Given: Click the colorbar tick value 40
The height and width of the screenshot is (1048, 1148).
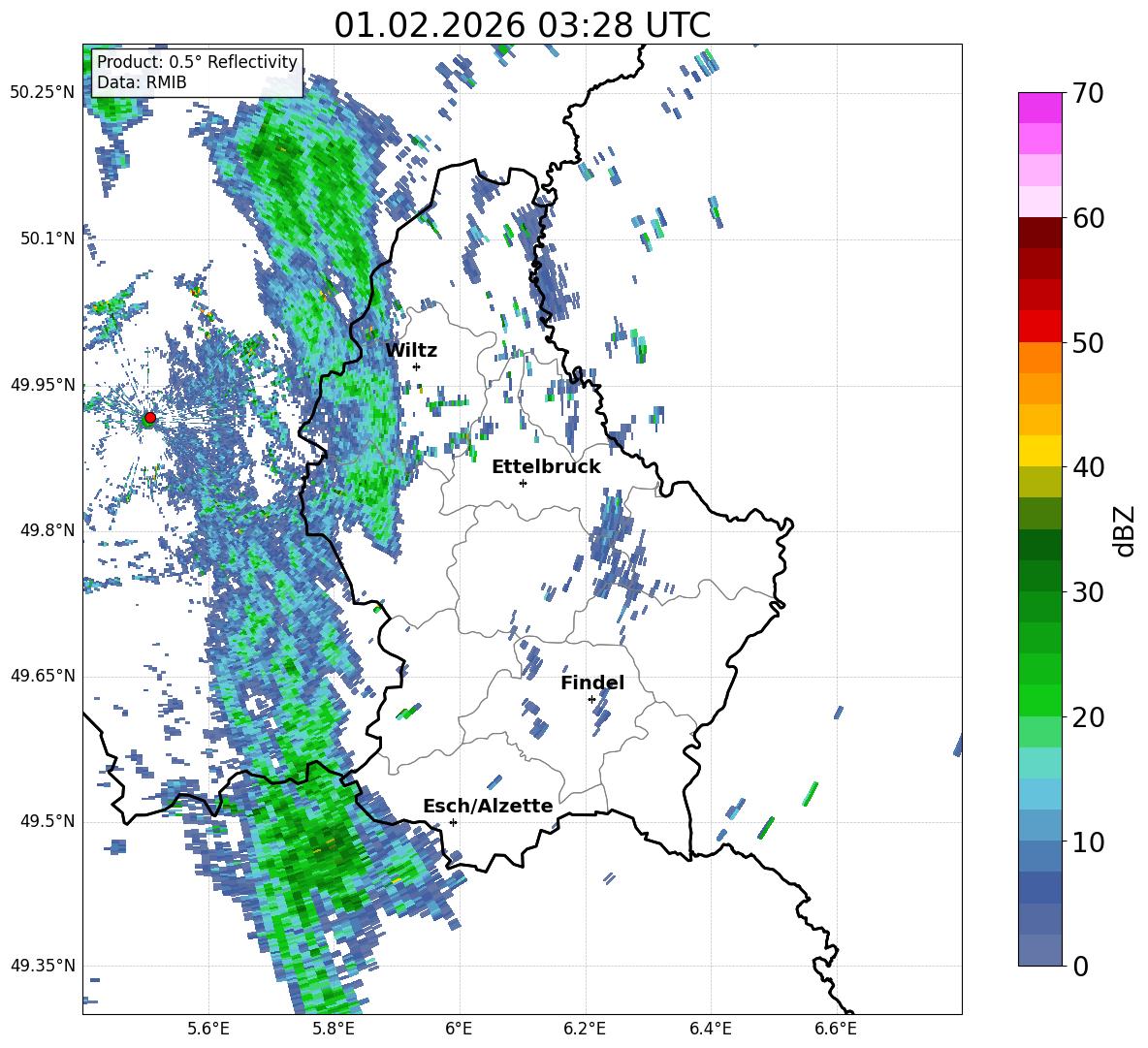Looking at the screenshot, I should click(x=1087, y=467).
